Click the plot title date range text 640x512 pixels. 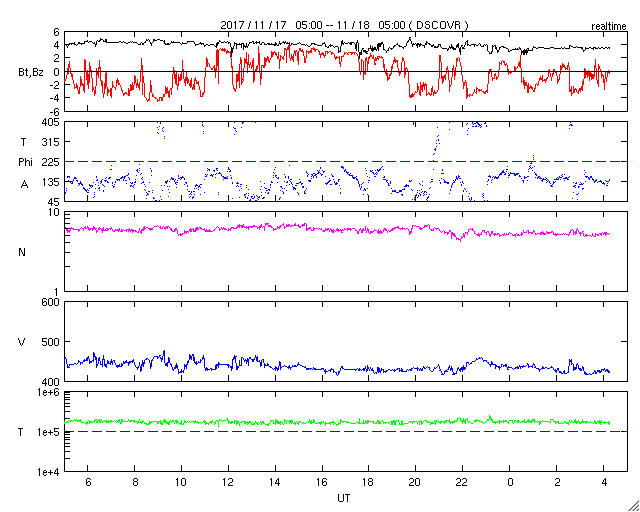[344, 25]
